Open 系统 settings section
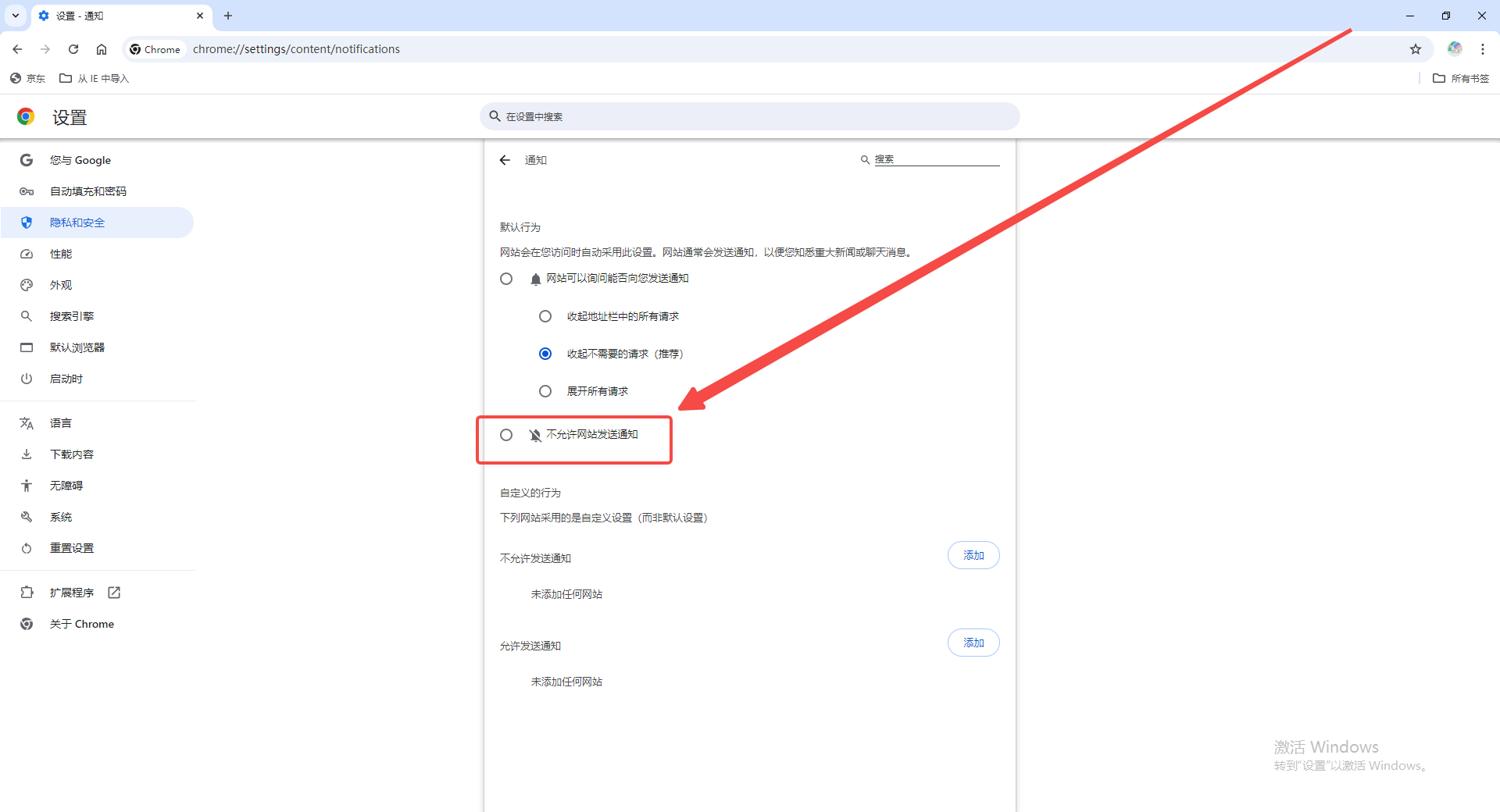This screenshot has height=812, width=1500. click(97, 517)
